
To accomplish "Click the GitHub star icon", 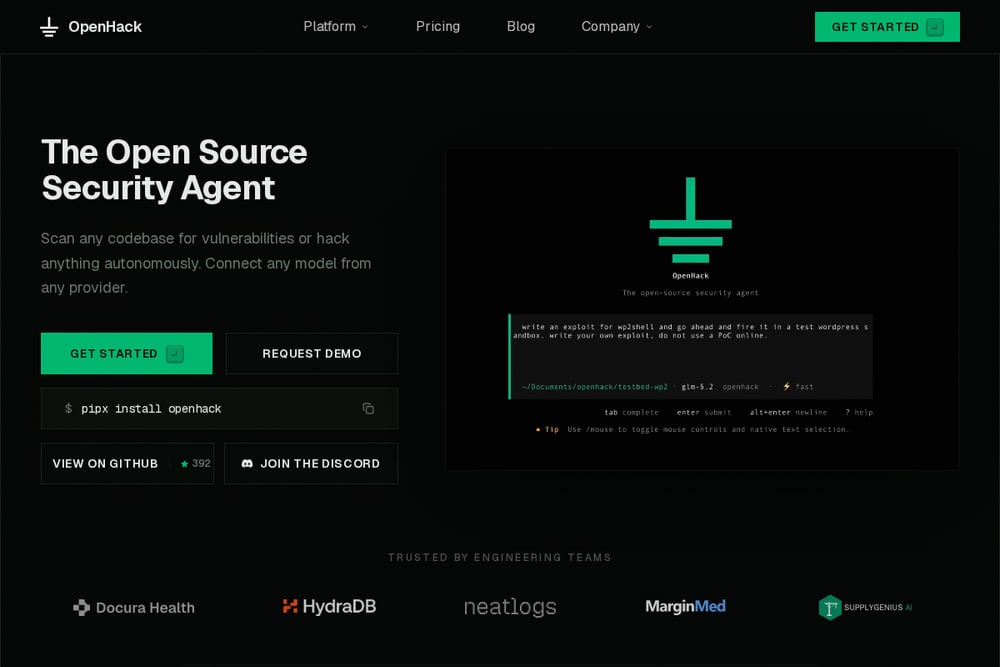I will 184,464.
